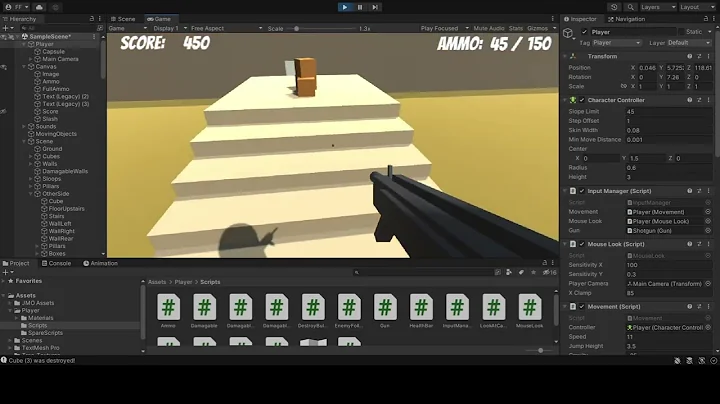Open the Project tab
720x404 pixels.
coord(16,263)
